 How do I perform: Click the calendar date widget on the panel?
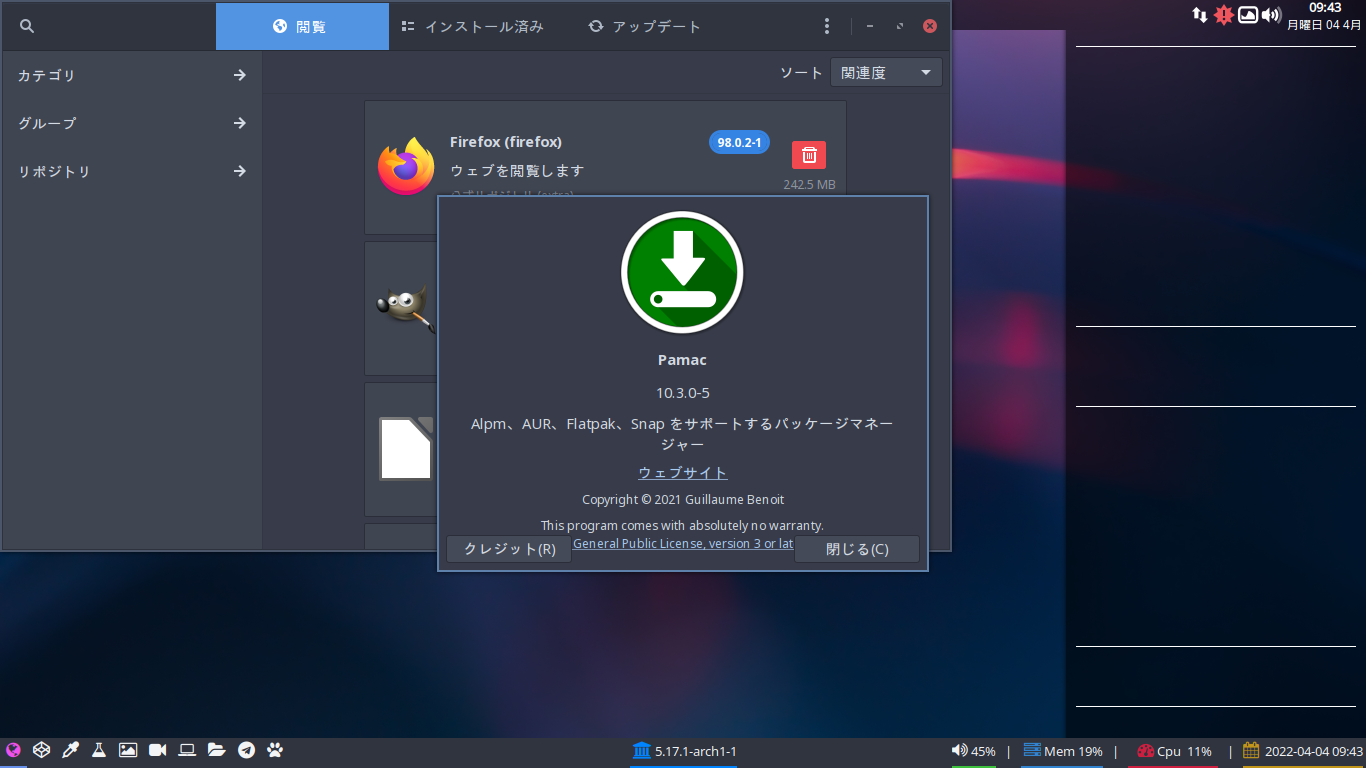(1303, 751)
